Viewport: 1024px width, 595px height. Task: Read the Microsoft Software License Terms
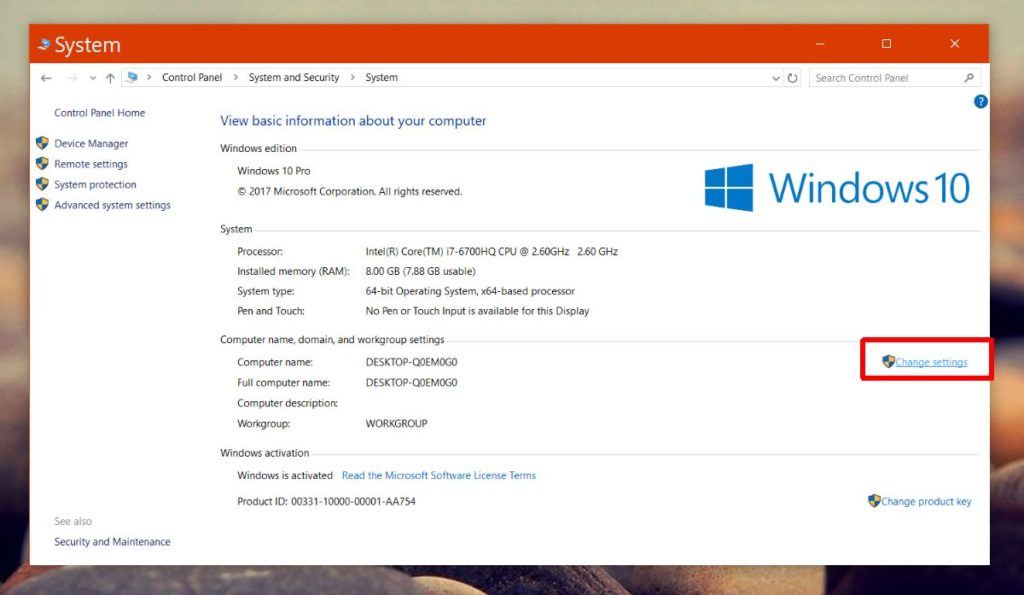[x=439, y=475]
